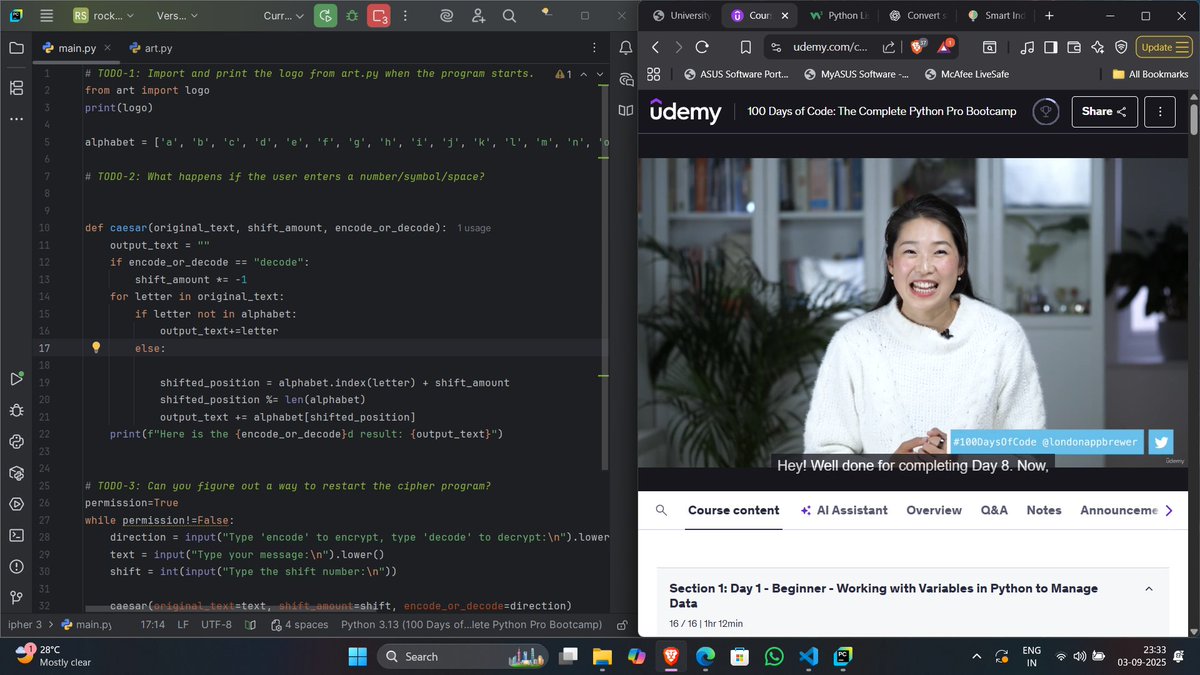Switch to the University browser tab
Screen dimensions: 1200x675
(680, 16)
